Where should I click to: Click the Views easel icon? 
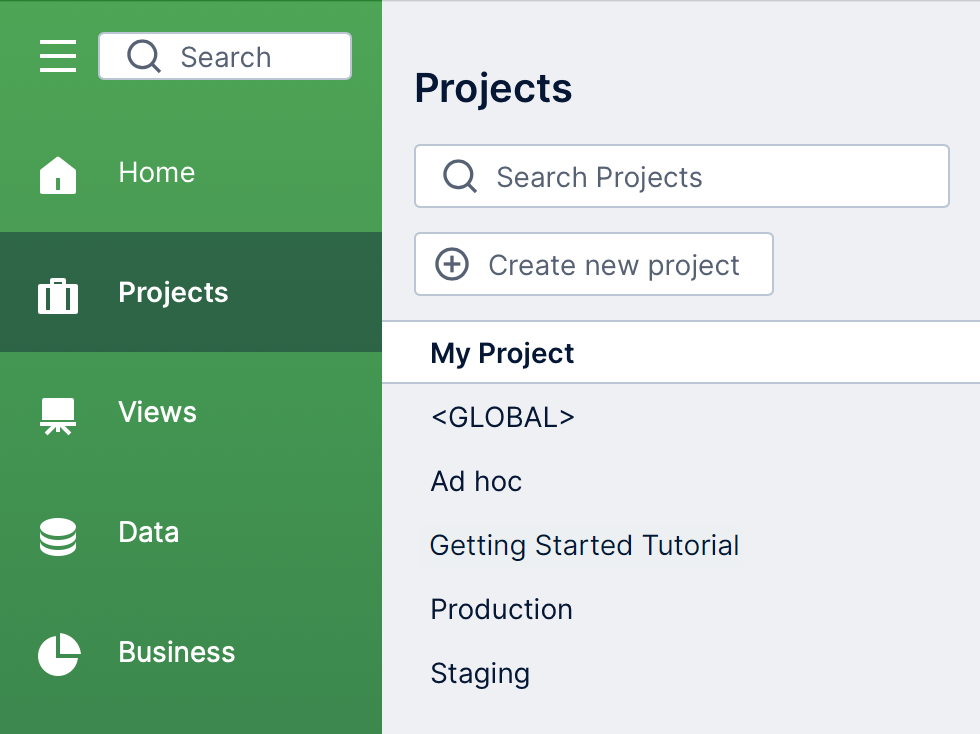pyautogui.click(x=58, y=416)
